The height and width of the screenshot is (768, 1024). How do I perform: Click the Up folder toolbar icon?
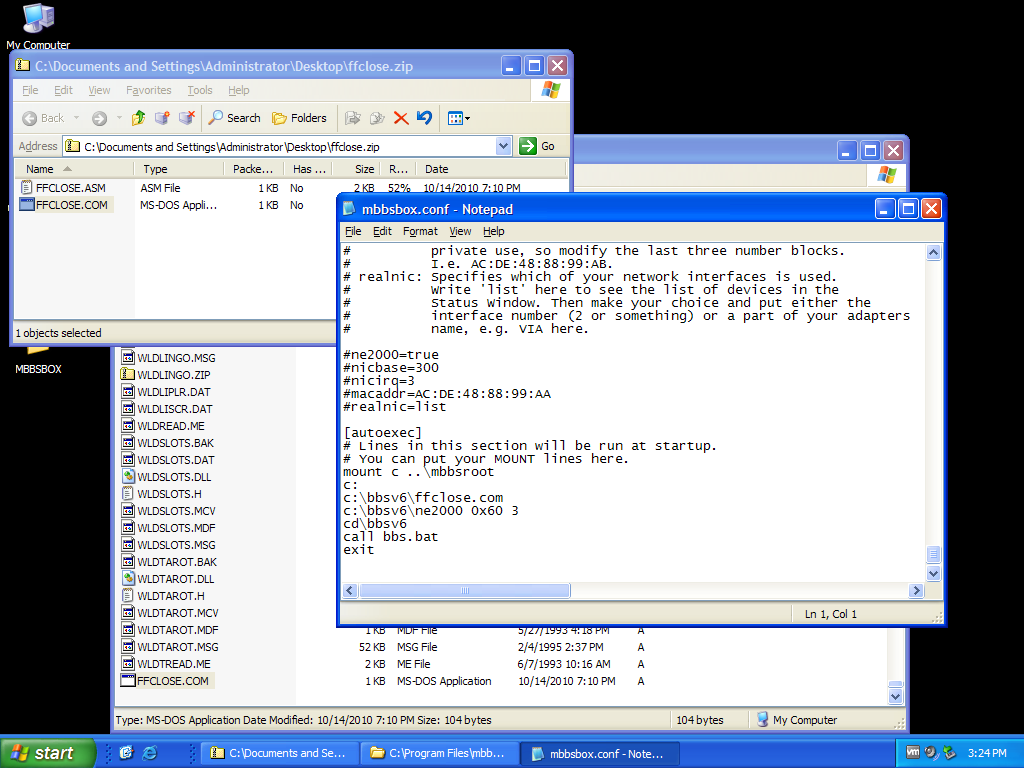(x=138, y=118)
